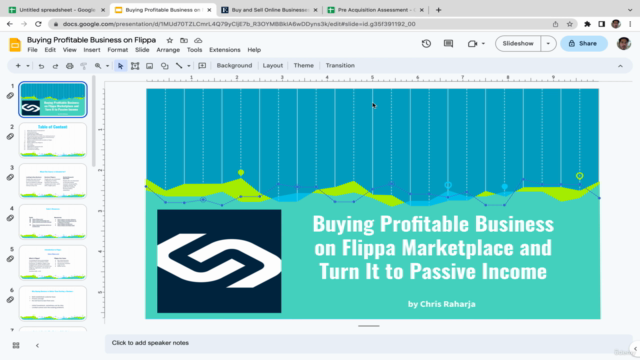Switch to Pre Acquisition Assessment tab
Screen dimensions: 640x360
pos(376,10)
